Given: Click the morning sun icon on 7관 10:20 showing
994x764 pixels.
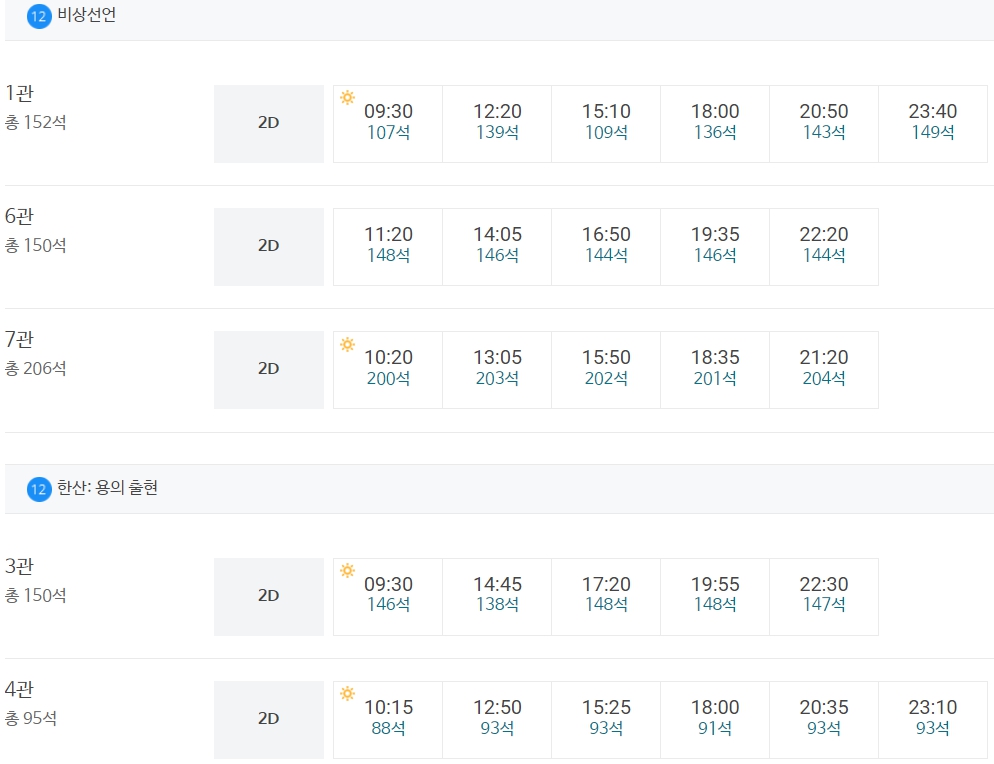Looking at the screenshot, I should pyautogui.click(x=347, y=344).
